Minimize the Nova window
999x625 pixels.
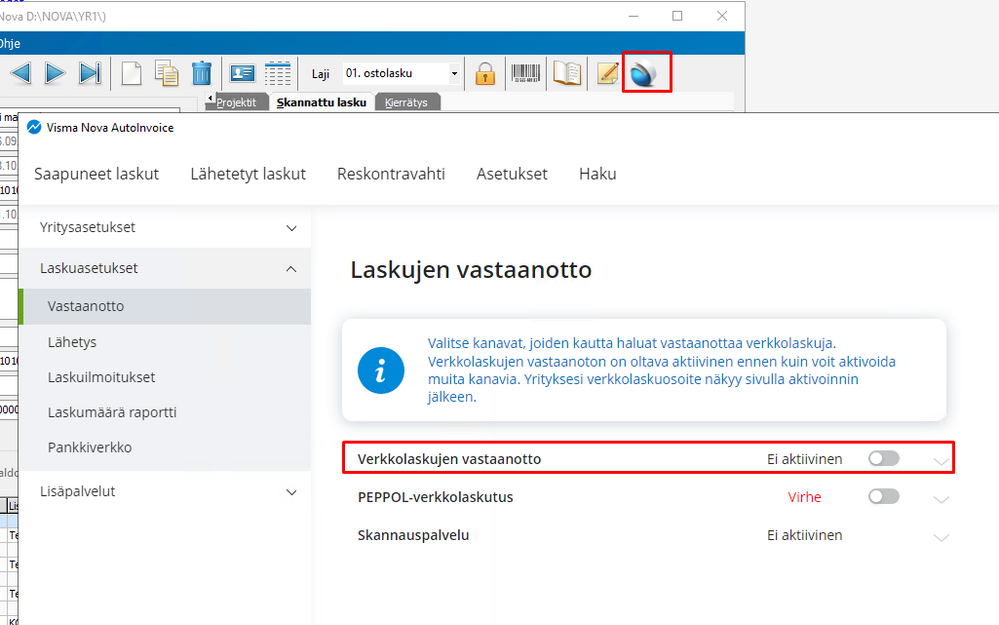[x=633, y=16]
